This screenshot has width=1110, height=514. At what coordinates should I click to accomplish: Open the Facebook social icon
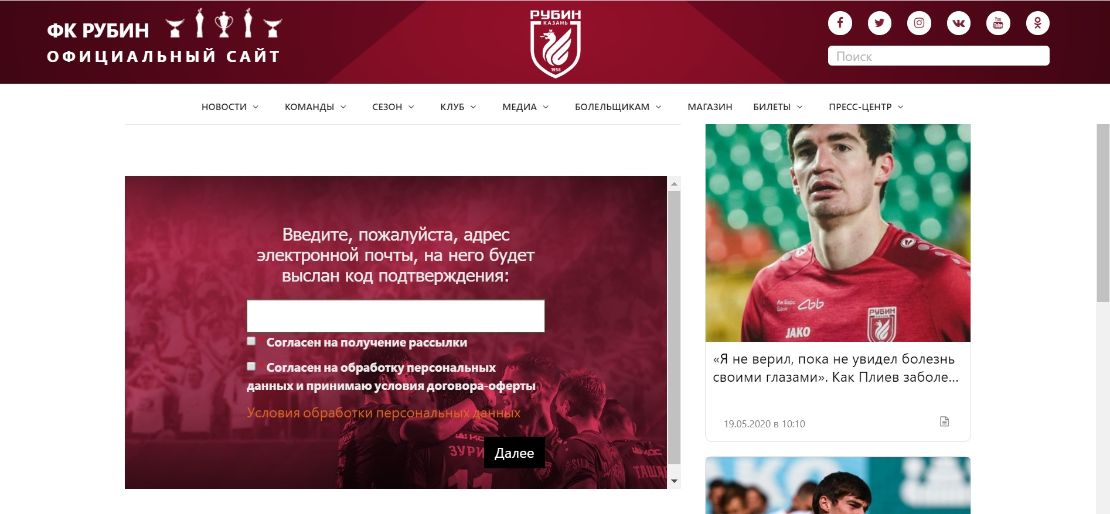840,23
